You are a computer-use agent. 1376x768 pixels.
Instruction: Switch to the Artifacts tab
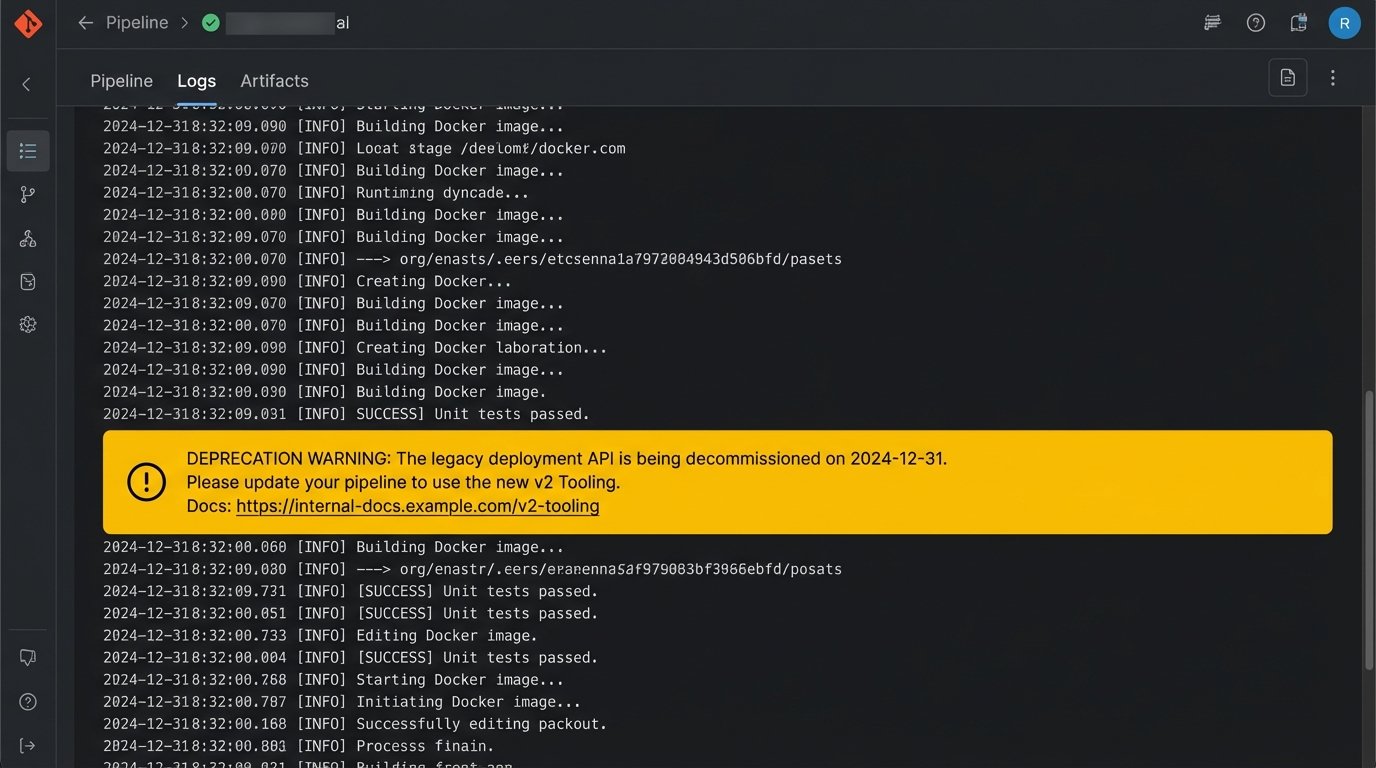point(274,81)
